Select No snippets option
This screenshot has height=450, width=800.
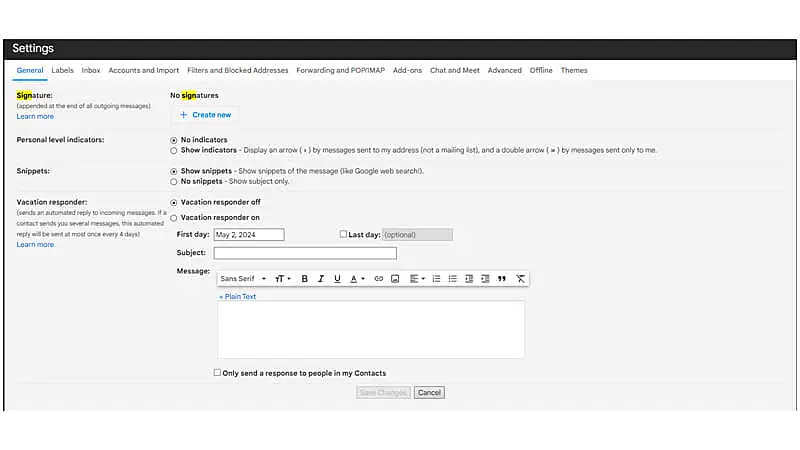click(x=174, y=182)
